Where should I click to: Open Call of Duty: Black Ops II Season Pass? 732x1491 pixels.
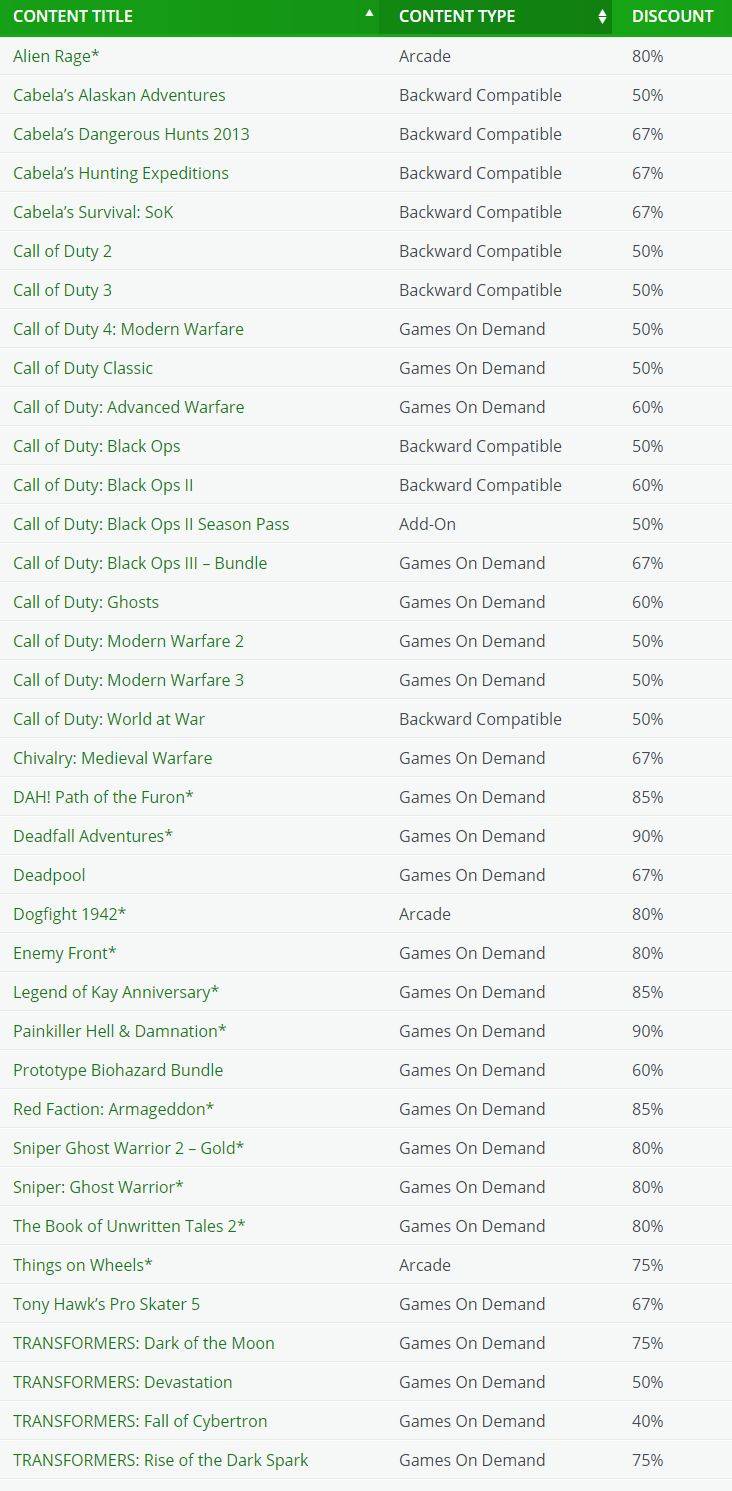pyautogui.click(x=151, y=524)
